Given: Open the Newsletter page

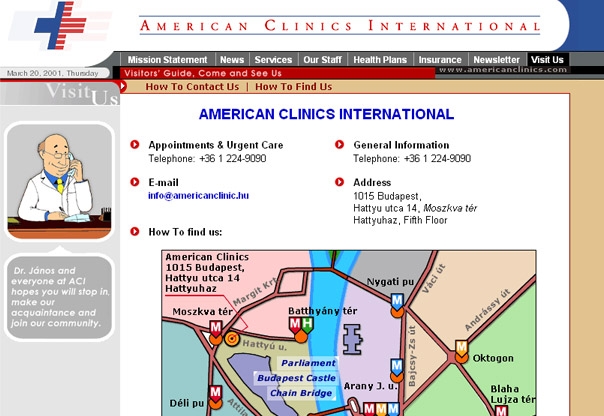Looking at the screenshot, I should pos(497,60).
